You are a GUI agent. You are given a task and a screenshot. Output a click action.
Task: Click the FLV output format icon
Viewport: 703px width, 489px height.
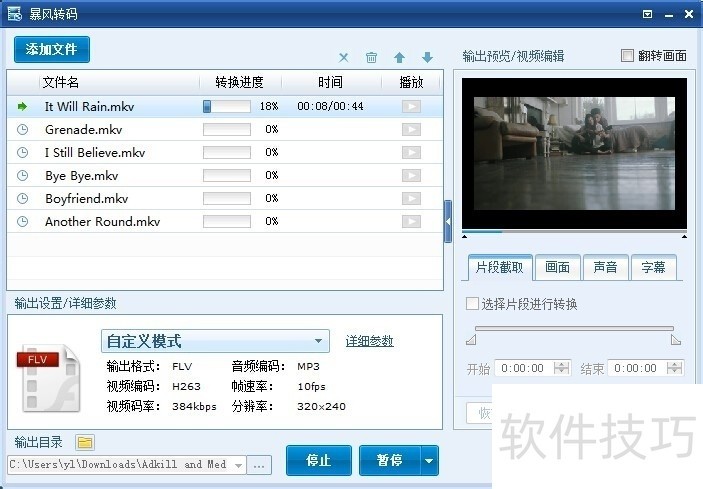coord(48,378)
